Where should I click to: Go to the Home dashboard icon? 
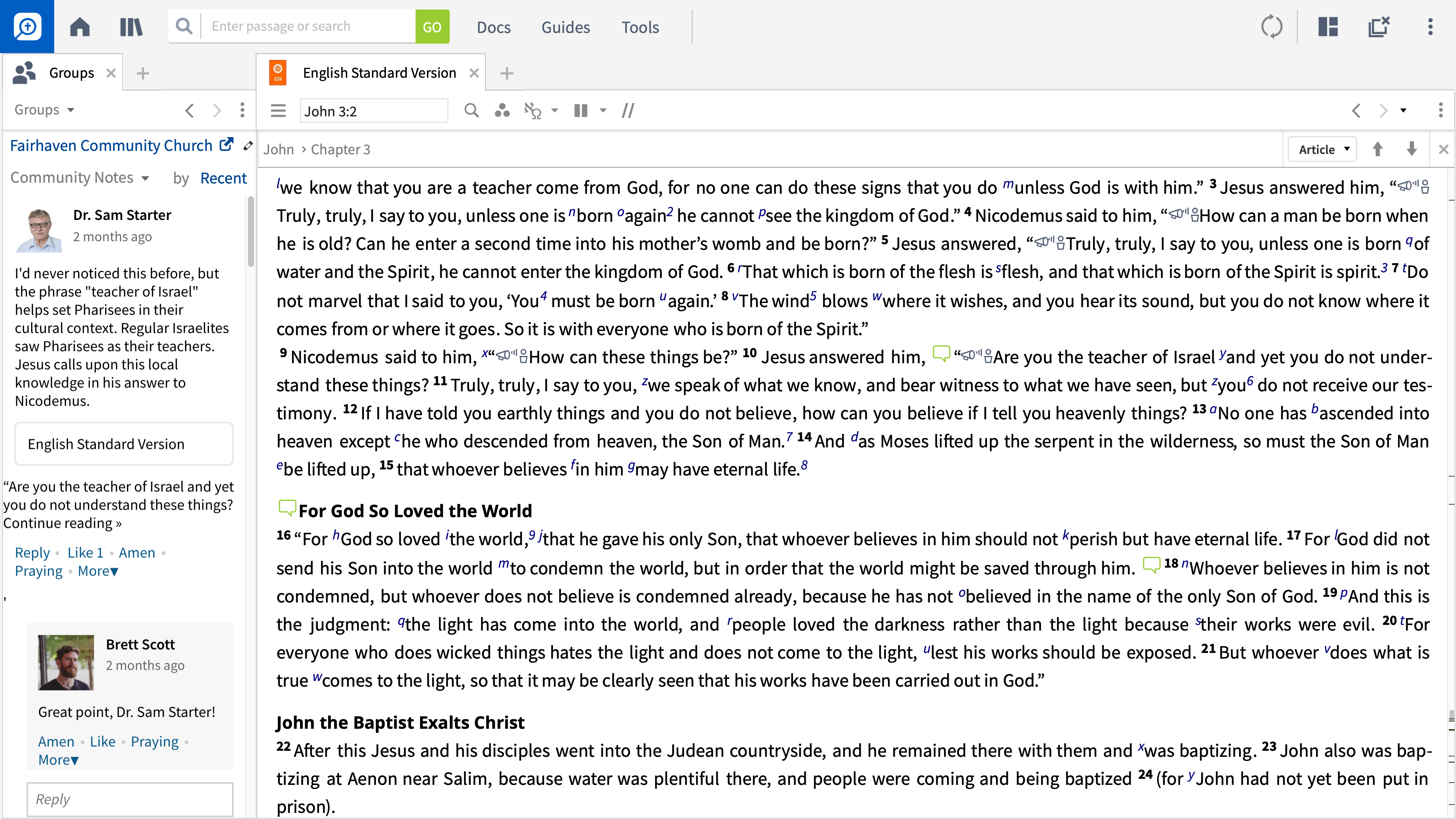pos(80,27)
